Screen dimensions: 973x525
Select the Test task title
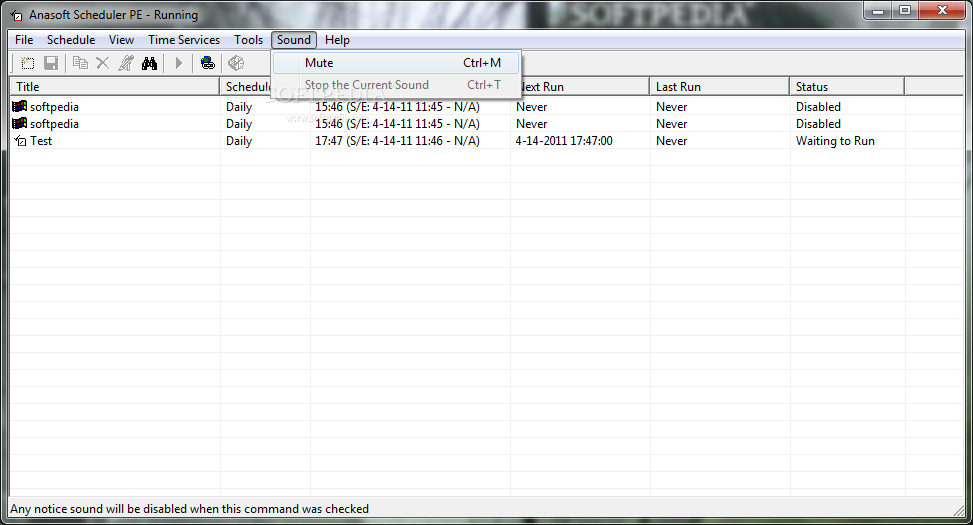tap(41, 141)
